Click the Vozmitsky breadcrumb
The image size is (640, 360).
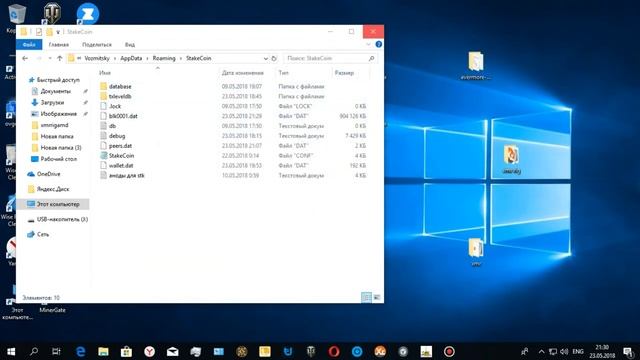pyautogui.click(x=97, y=58)
